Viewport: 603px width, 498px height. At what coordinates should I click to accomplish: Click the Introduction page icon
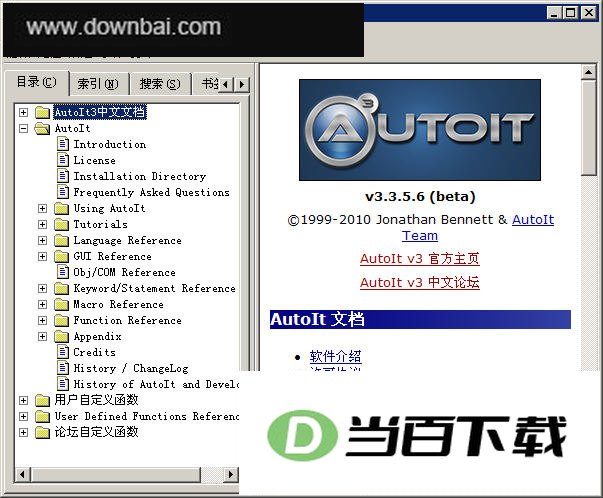pyautogui.click(x=63, y=144)
